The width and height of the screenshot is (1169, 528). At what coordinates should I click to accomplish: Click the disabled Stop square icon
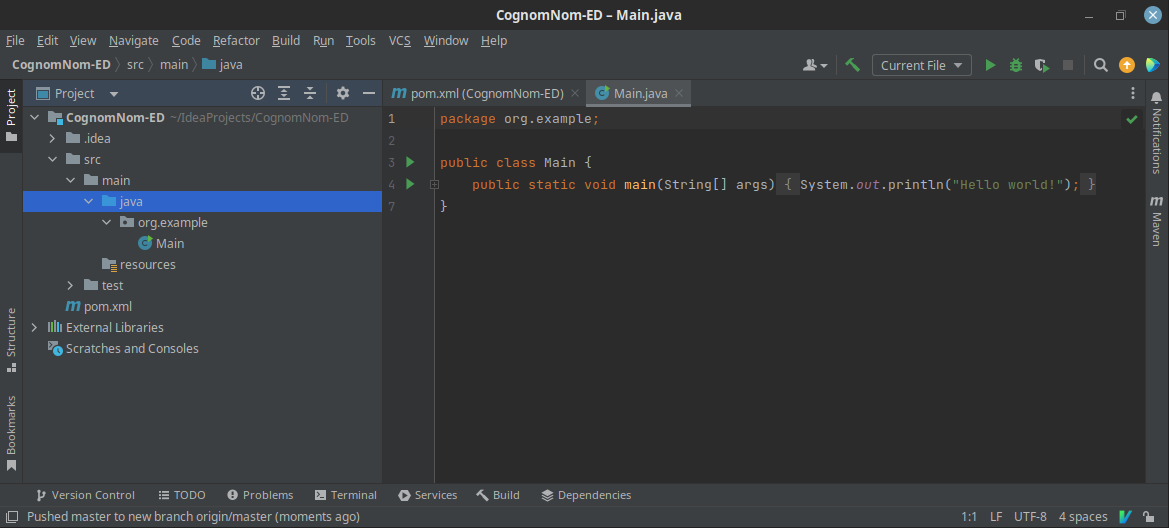1068,65
